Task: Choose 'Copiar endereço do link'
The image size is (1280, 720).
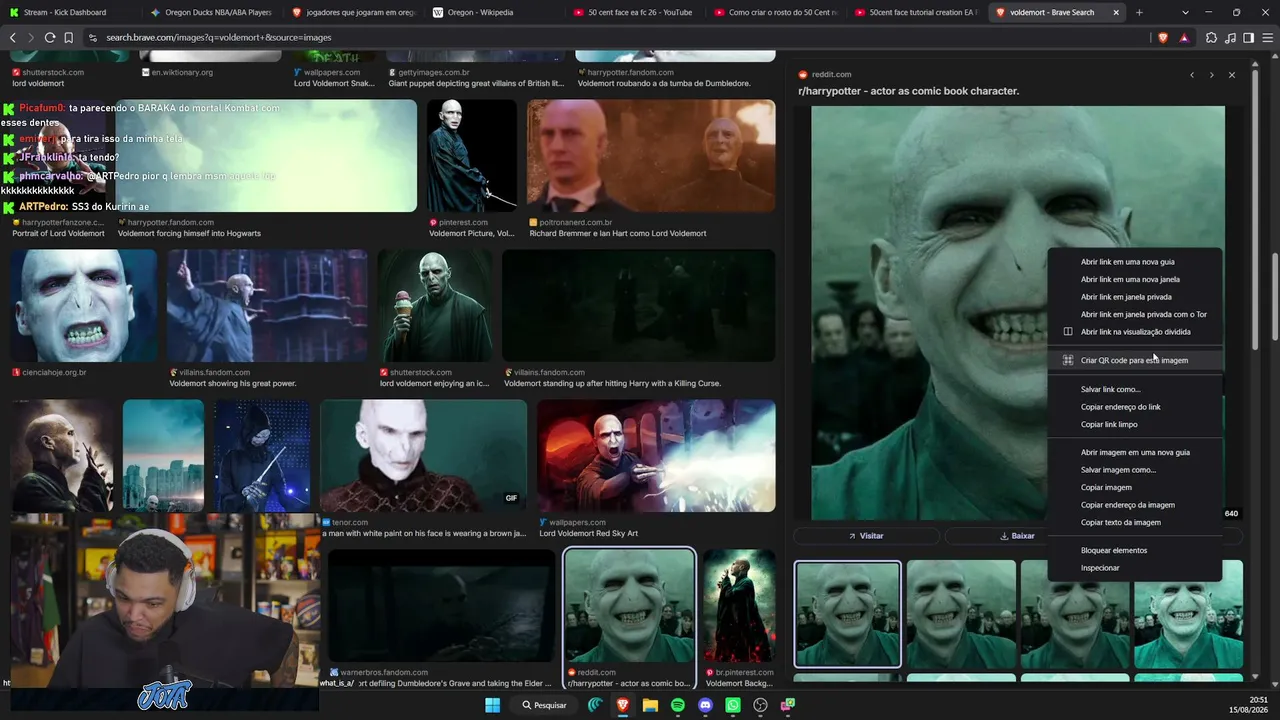Action: 1135,407
